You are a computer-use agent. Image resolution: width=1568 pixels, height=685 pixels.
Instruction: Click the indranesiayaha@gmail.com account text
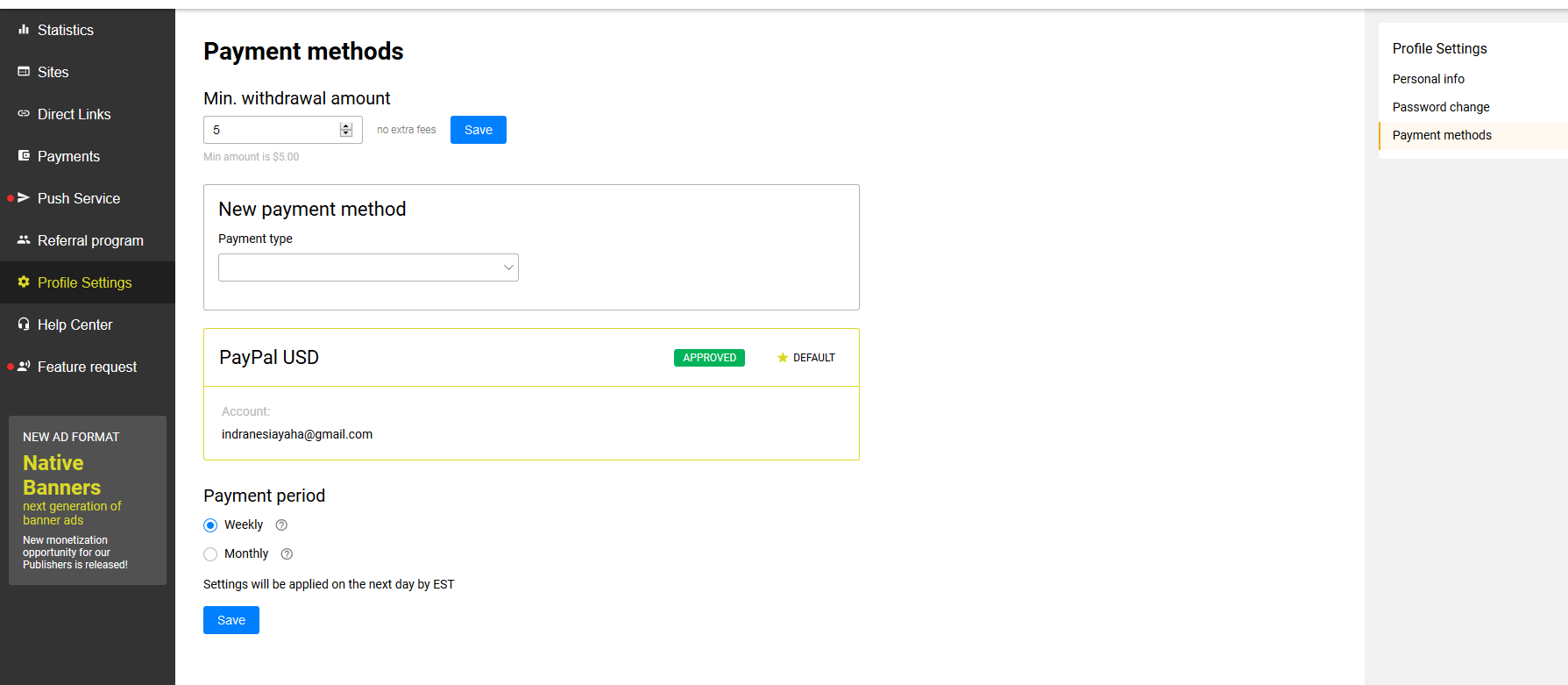tap(297, 434)
